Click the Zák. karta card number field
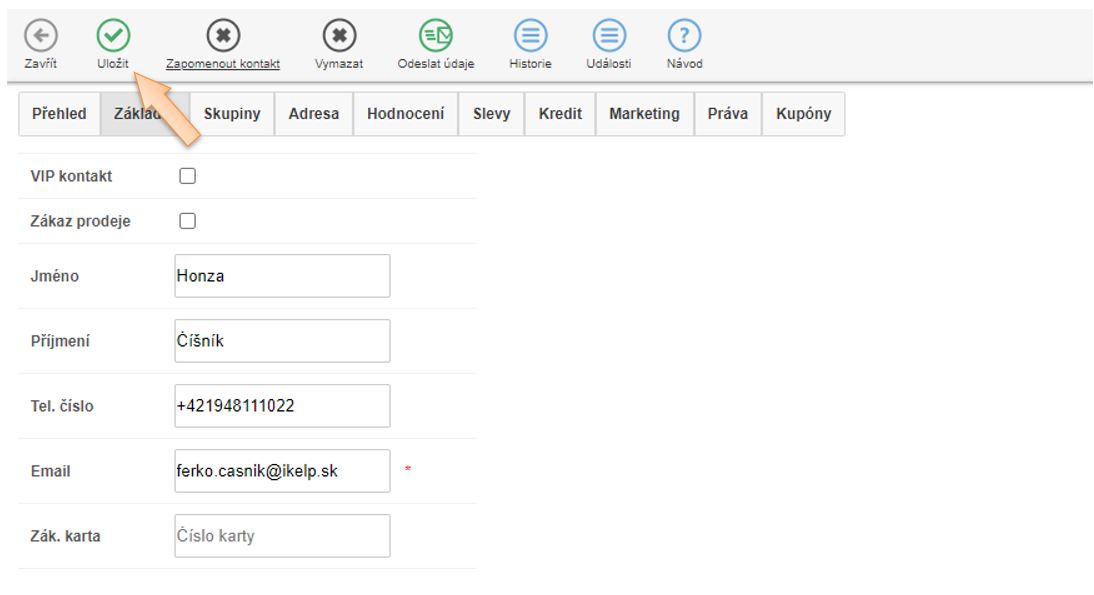1094x595 pixels. (x=282, y=536)
